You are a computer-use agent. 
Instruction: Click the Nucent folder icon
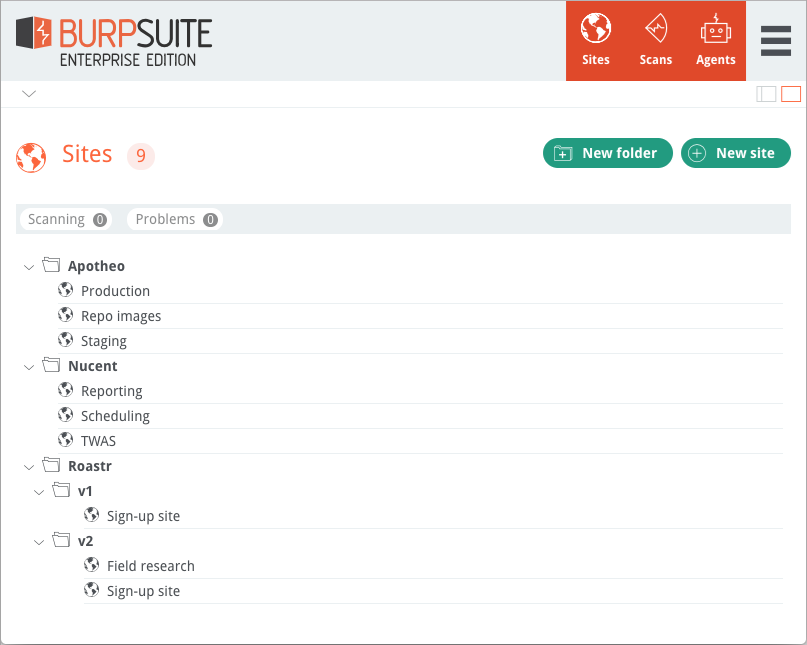coord(51,364)
